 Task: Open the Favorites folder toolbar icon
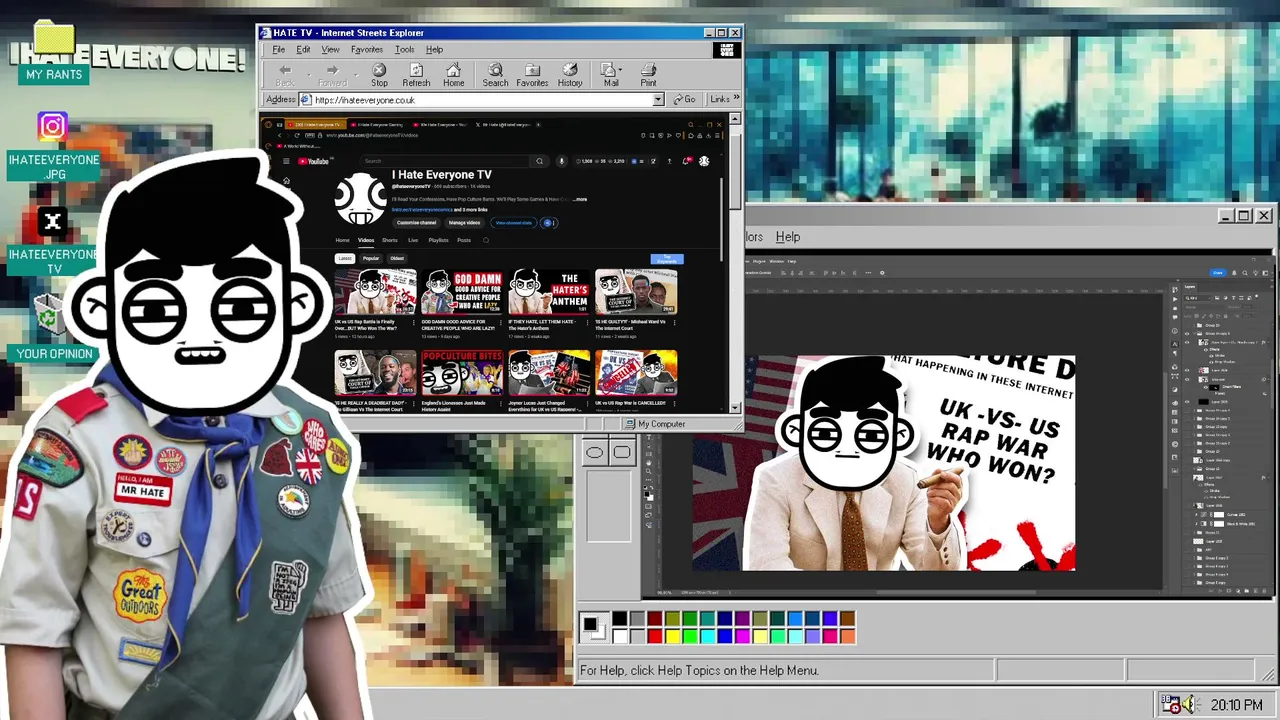click(x=532, y=75)
